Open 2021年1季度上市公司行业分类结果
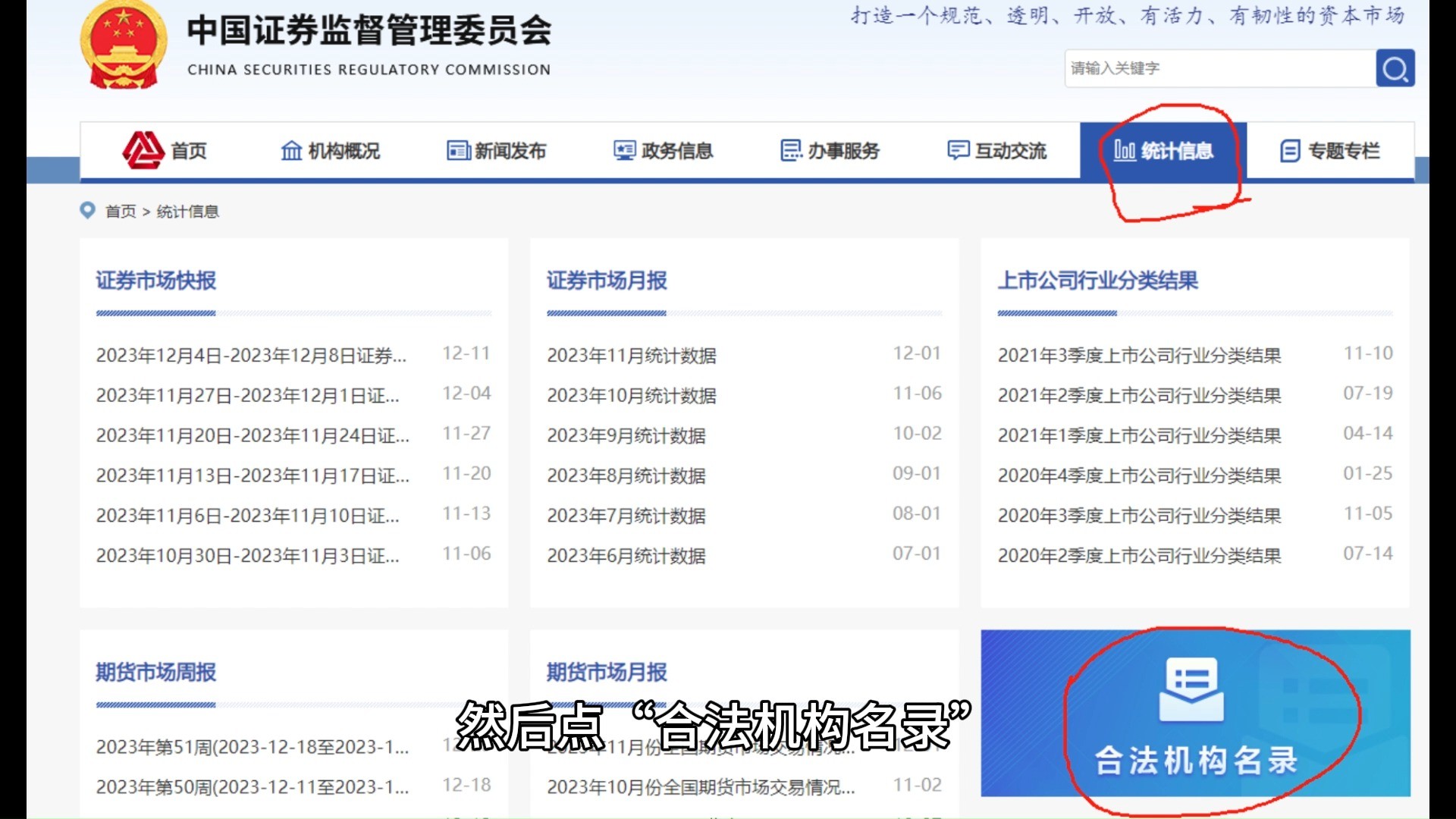Image resolution: width=1456 pixels, height=819 pixels. point(1140,435)
